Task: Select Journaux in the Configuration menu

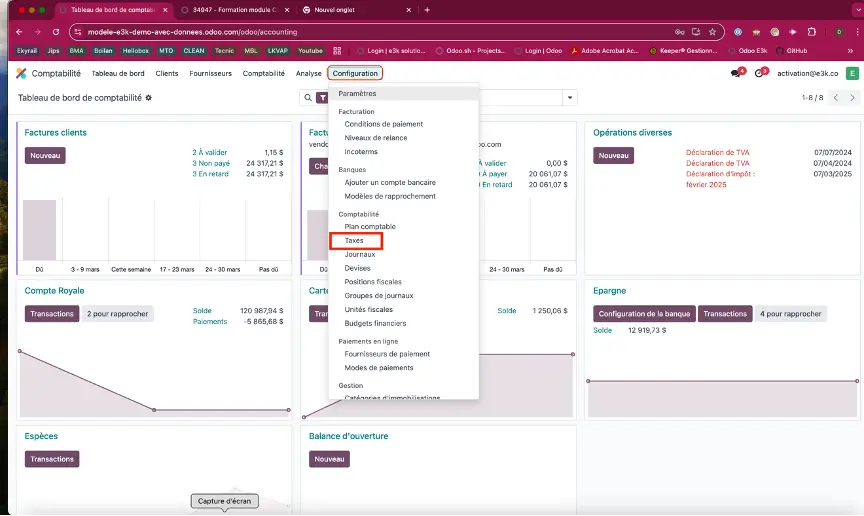Action: point(361,254)
